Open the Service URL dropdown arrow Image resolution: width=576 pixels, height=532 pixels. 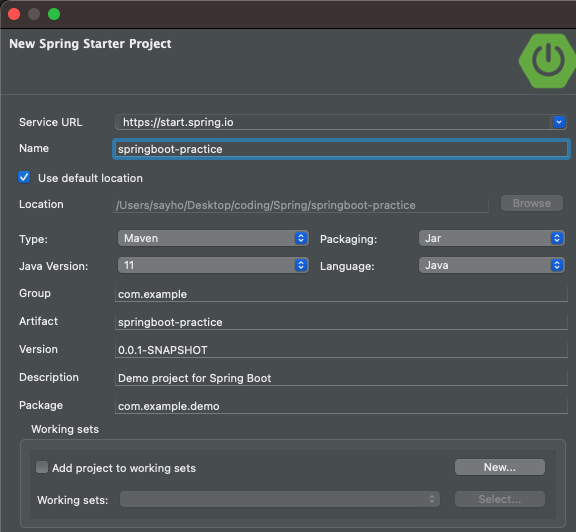coord(559,122)
